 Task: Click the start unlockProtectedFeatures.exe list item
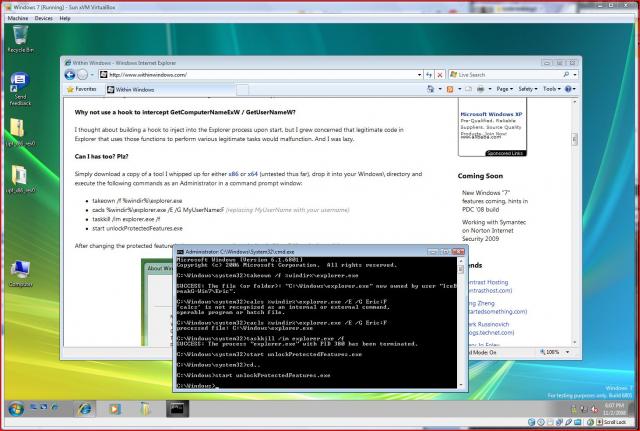pos(137,229)
